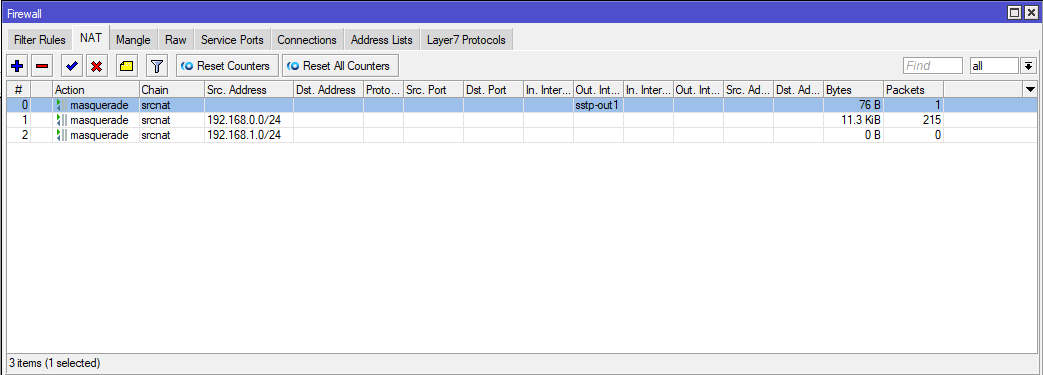Sort by Packets column header
Viewport: 1043px width, 375px height.
click(913, 90)
